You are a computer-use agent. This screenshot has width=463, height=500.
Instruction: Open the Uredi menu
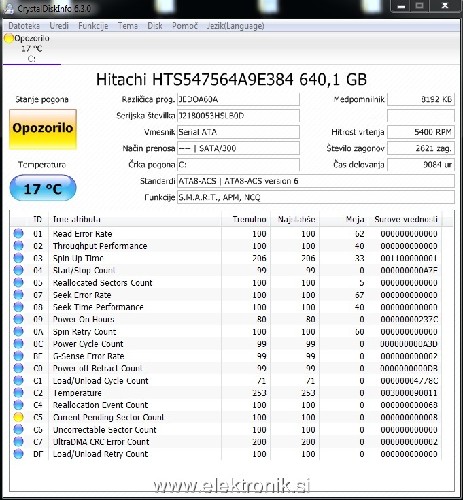tap(59, 26)
